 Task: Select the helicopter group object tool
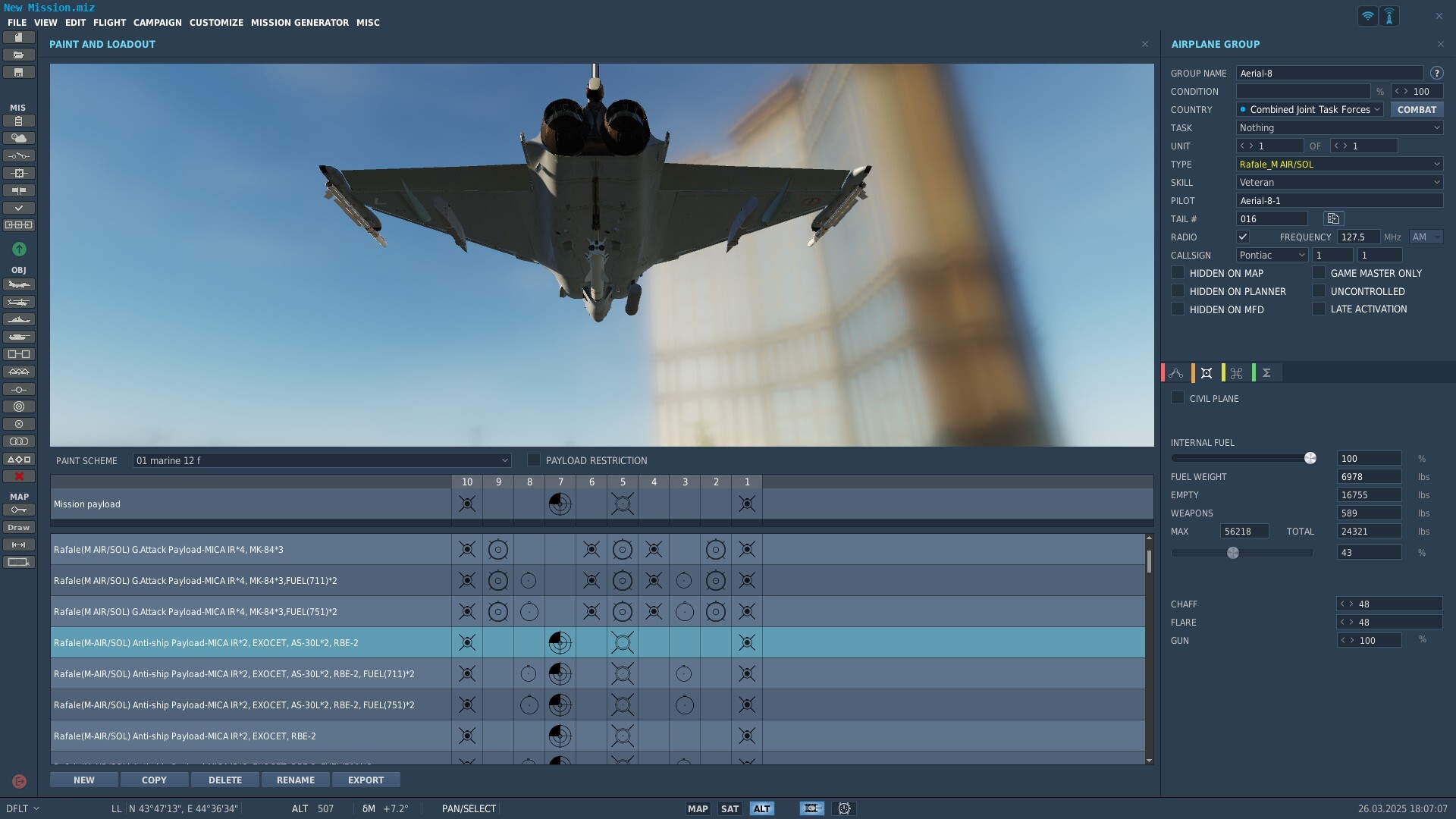coord(19,303)
